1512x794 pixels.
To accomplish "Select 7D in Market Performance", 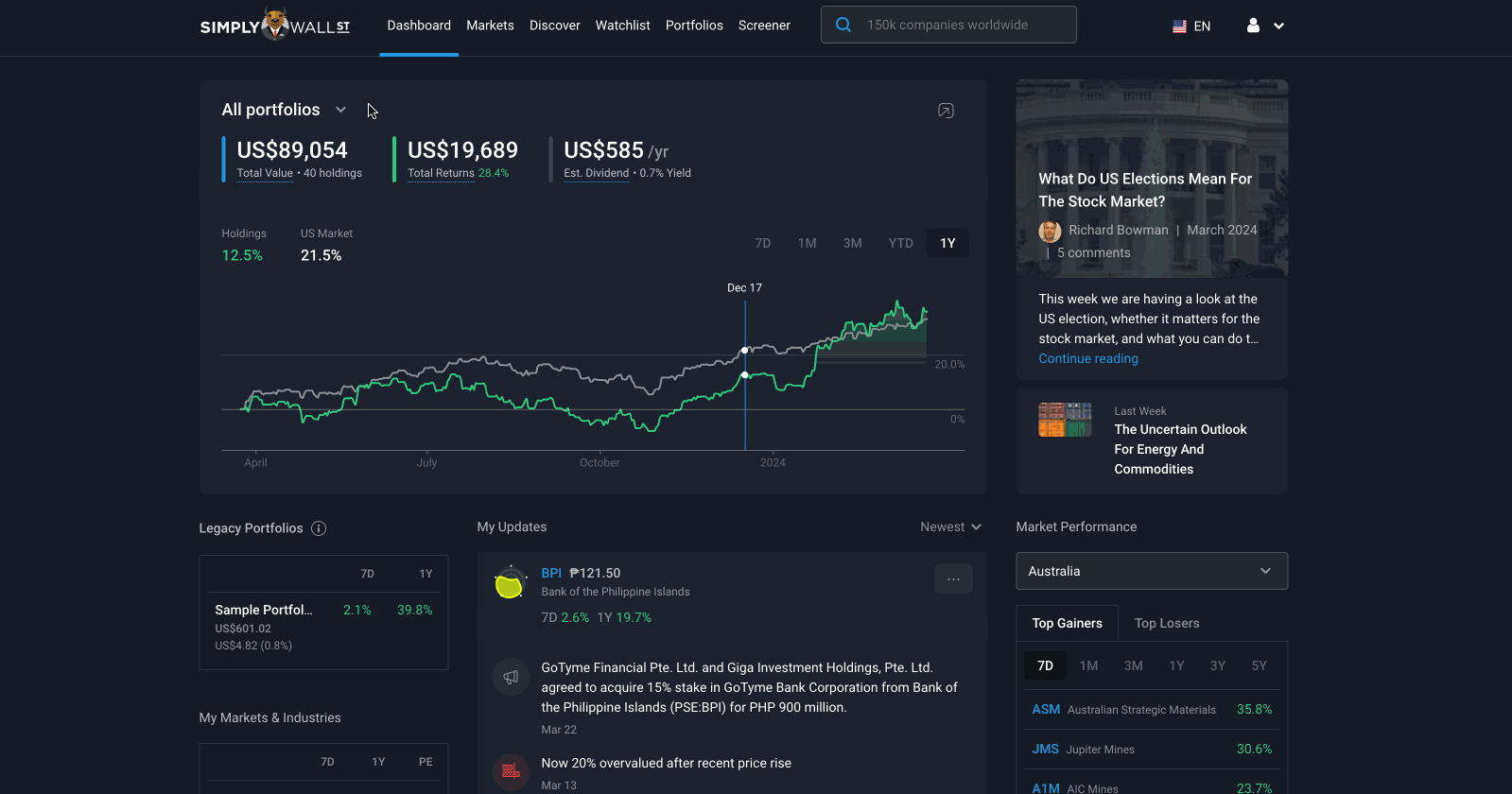I will coord(1045,665).
